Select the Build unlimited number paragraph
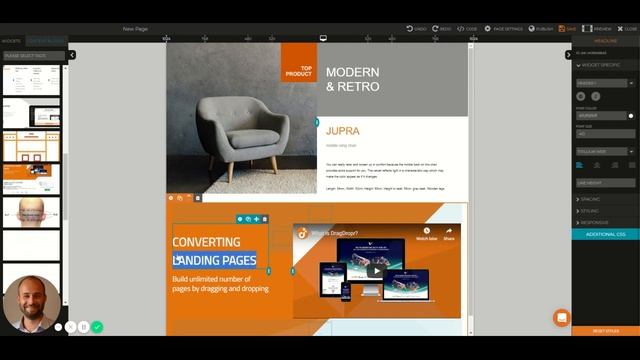Screen dimensions: 640x360 [x=220, y=284]
